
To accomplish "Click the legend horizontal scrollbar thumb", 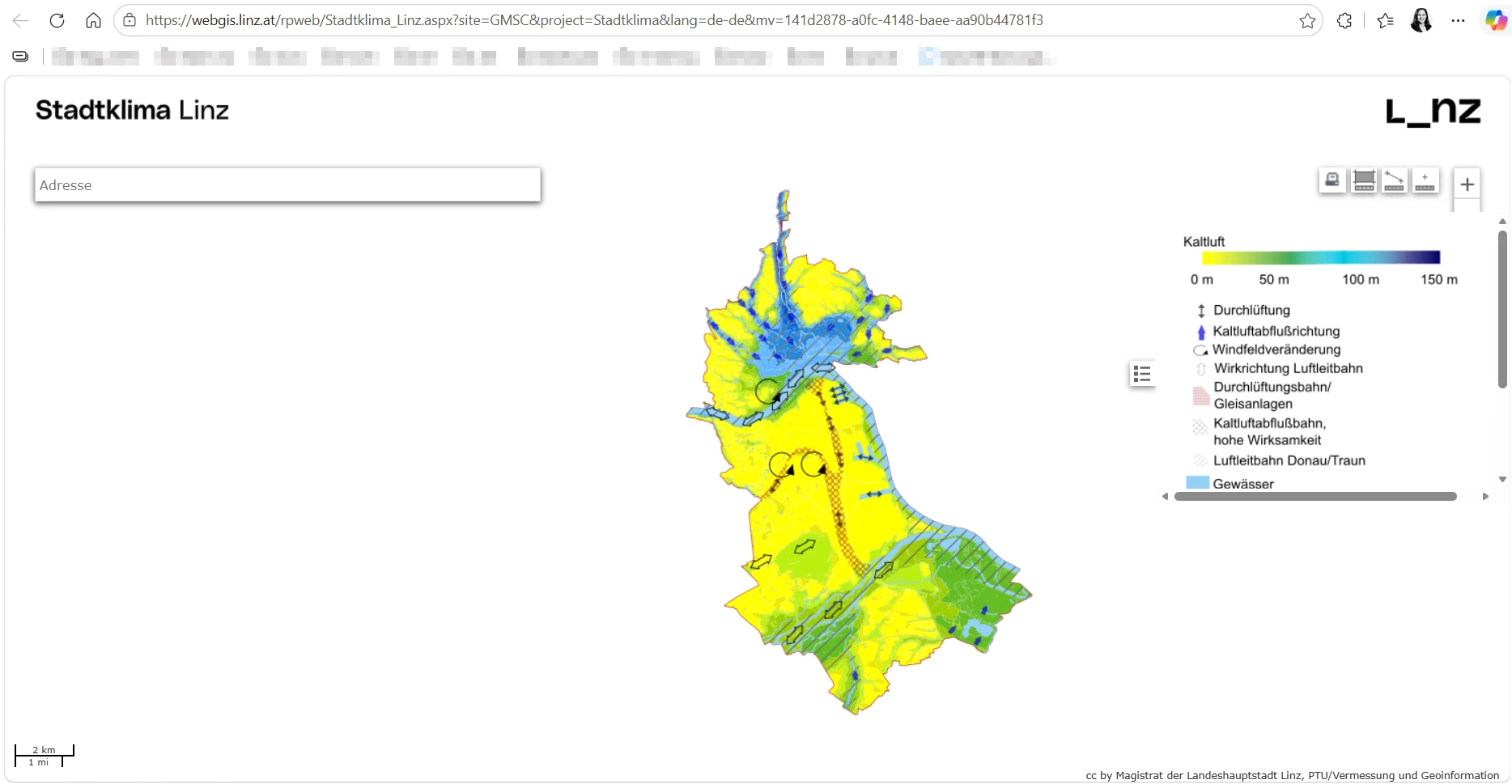I will click(x=1315, y=497).
